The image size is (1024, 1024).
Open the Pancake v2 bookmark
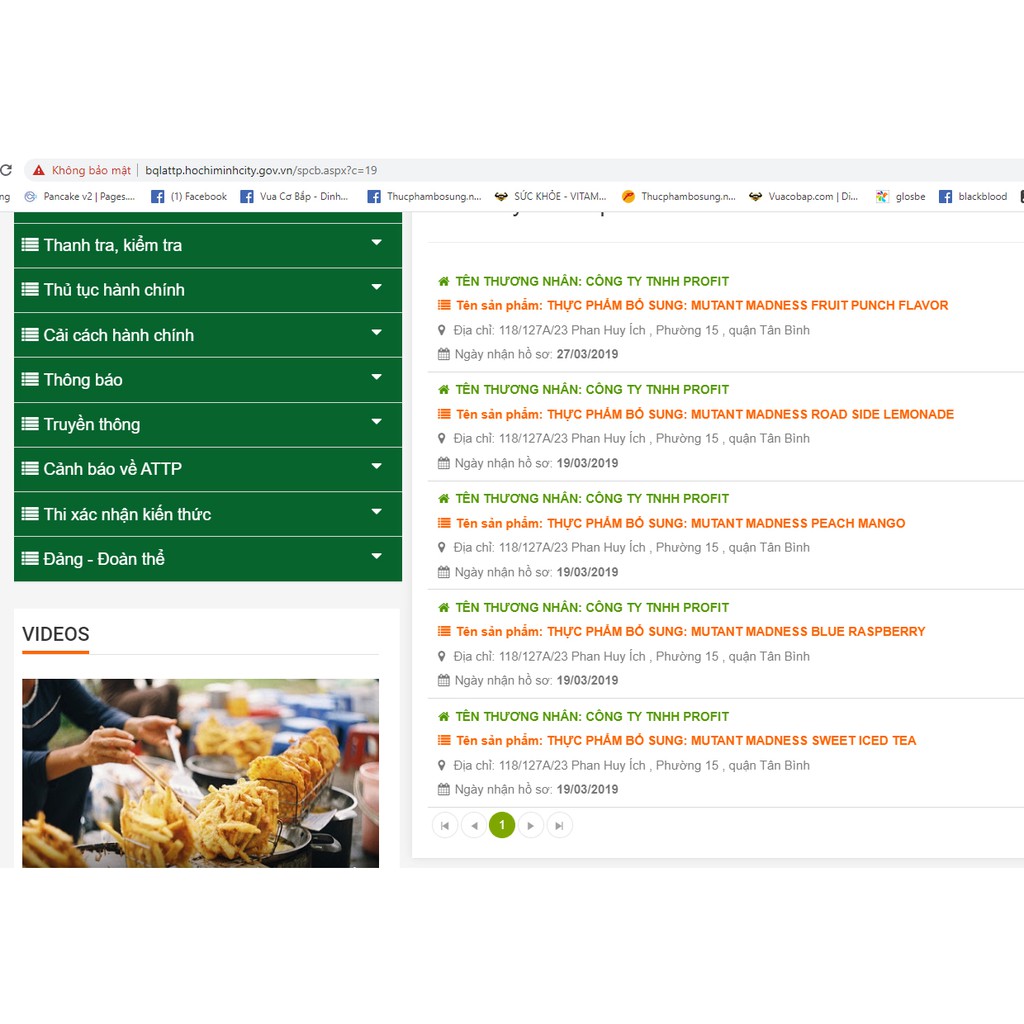click(80, 197)
